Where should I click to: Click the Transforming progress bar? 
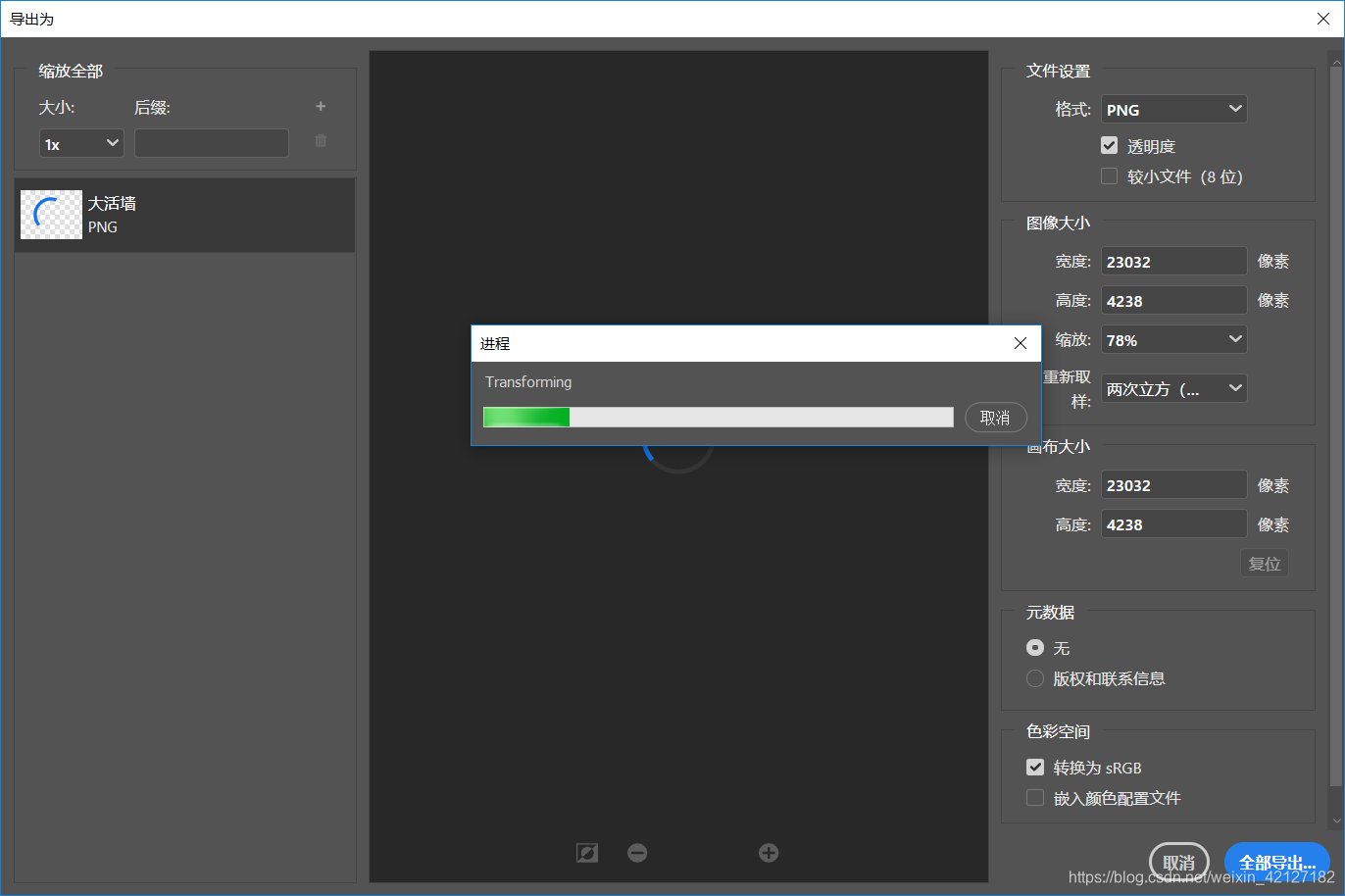click(x=719, y=418)
